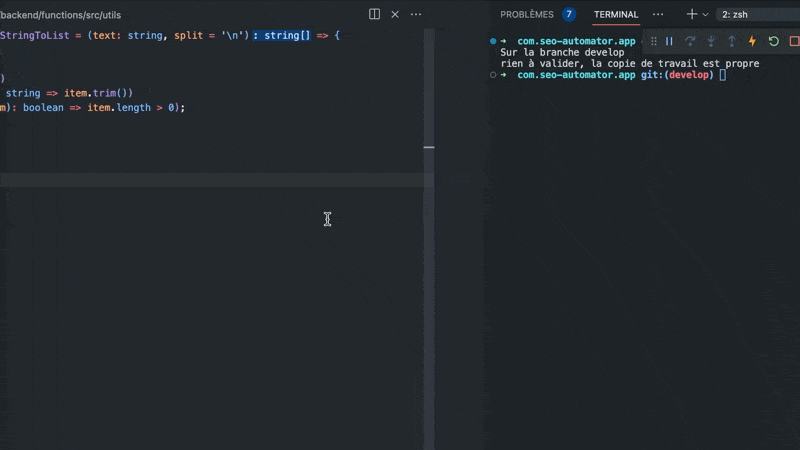Click the 'split' parameter in the code
800x450 pixels.
(188, 35)
